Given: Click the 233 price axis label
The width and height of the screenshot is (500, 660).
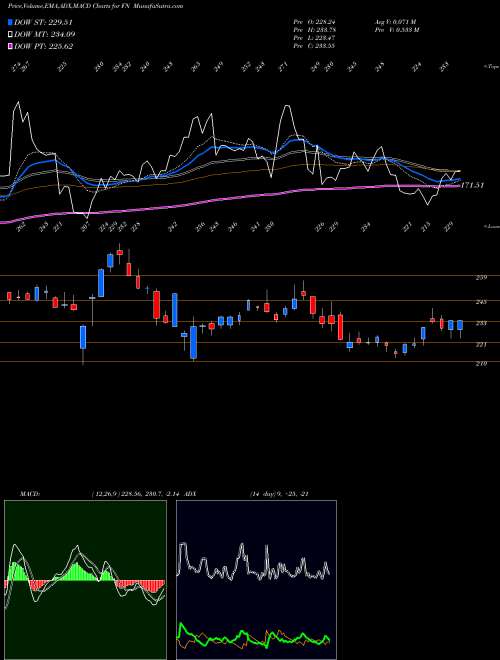Looking at the screenshot, I should tap(481, 323).
